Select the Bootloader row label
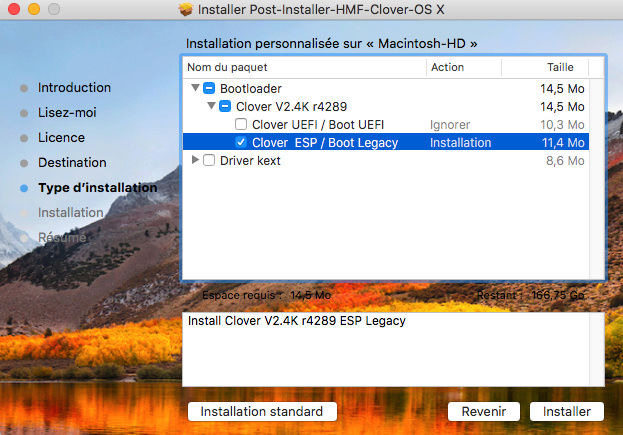 251,88
